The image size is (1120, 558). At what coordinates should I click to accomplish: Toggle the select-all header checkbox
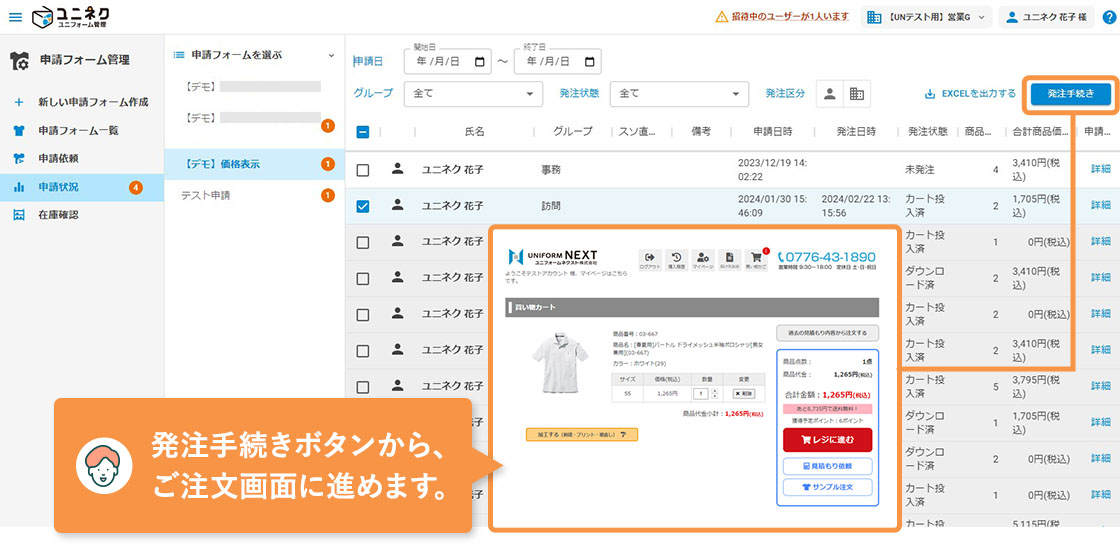[x=362, y=131]
